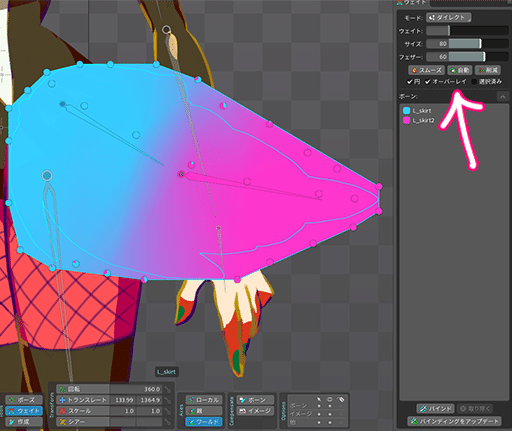The height and width of the screenshot is (432, 512).
Task: Switch axes to ローカル (Local)
Action: (x=204, y=400)
